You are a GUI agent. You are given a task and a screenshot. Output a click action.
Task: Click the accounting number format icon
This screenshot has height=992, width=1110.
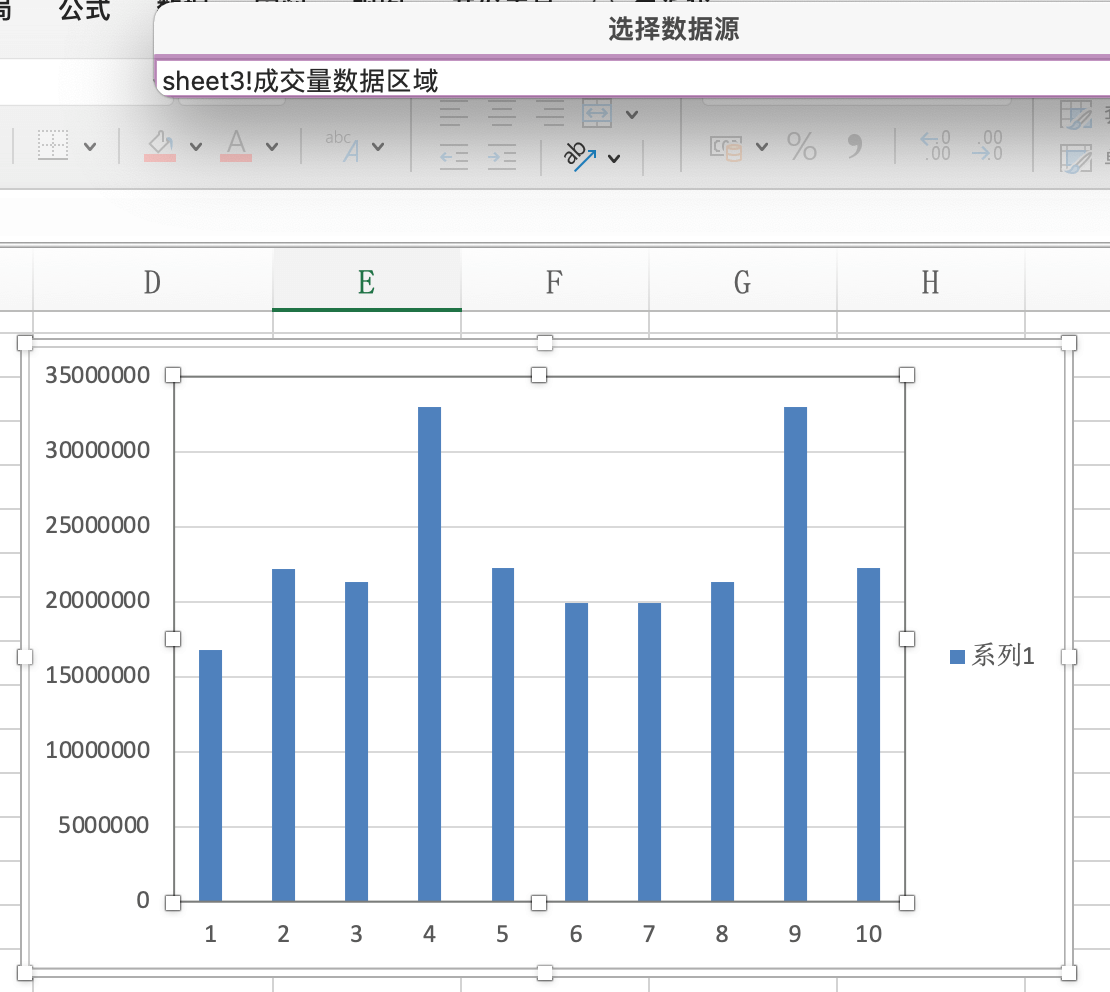tap(726, 147)
